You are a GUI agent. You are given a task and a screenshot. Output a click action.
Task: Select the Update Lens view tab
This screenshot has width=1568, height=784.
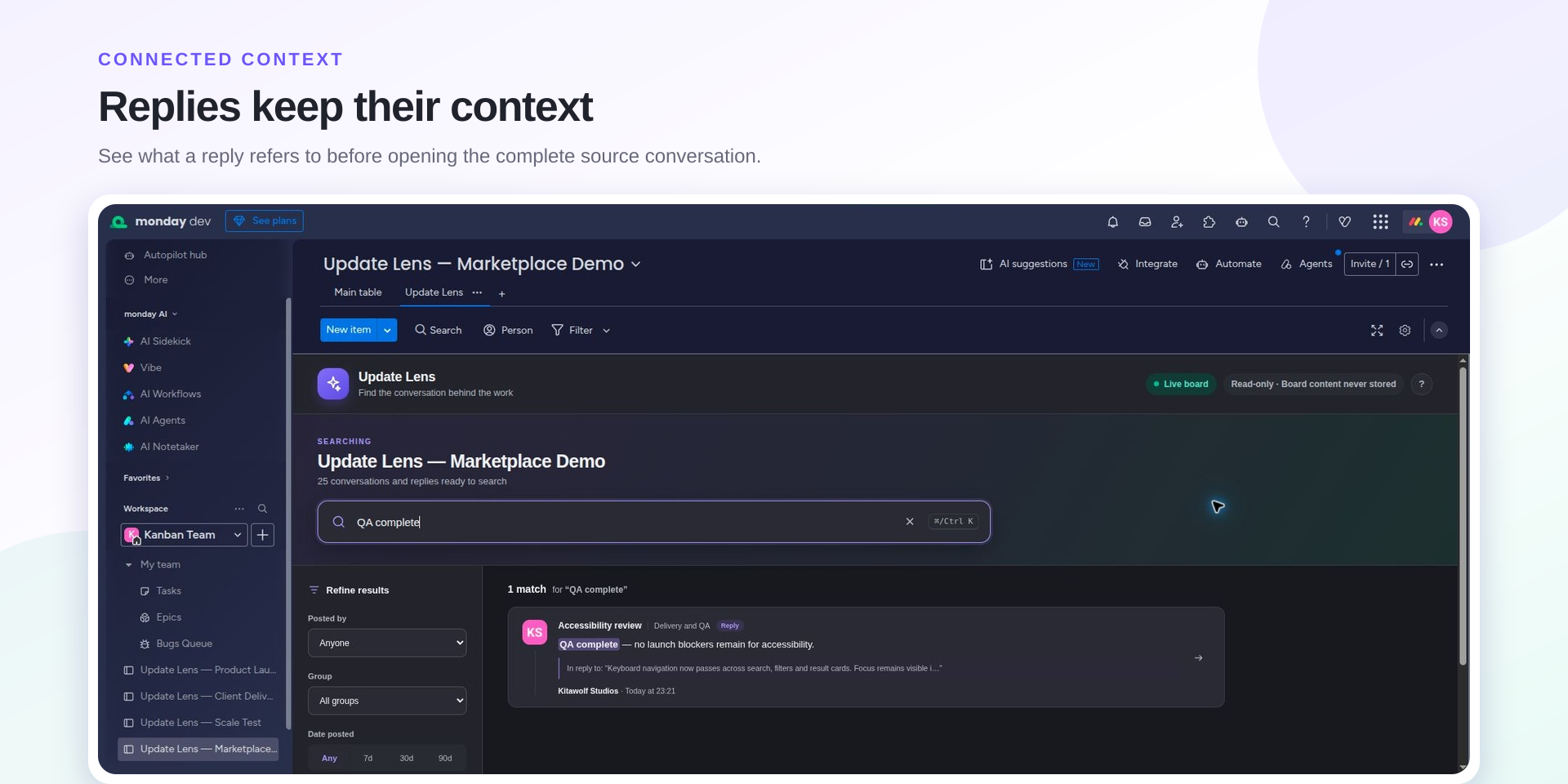coord(434,292)
